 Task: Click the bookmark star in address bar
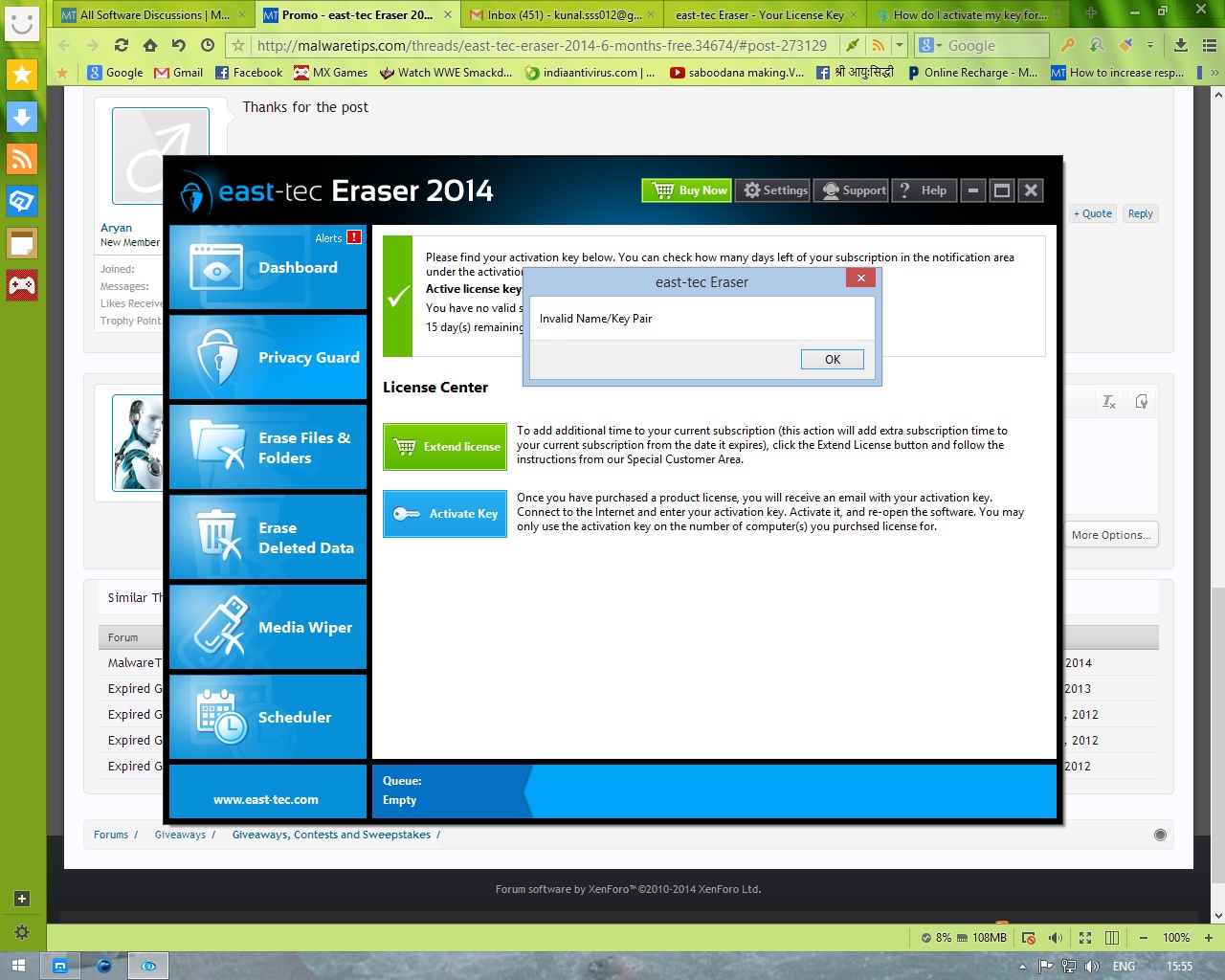238,45
